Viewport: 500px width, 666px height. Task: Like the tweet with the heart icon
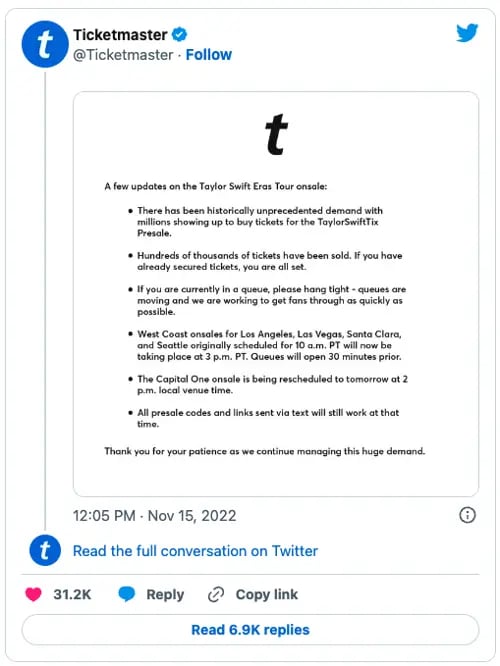click(x=34, y=594)
